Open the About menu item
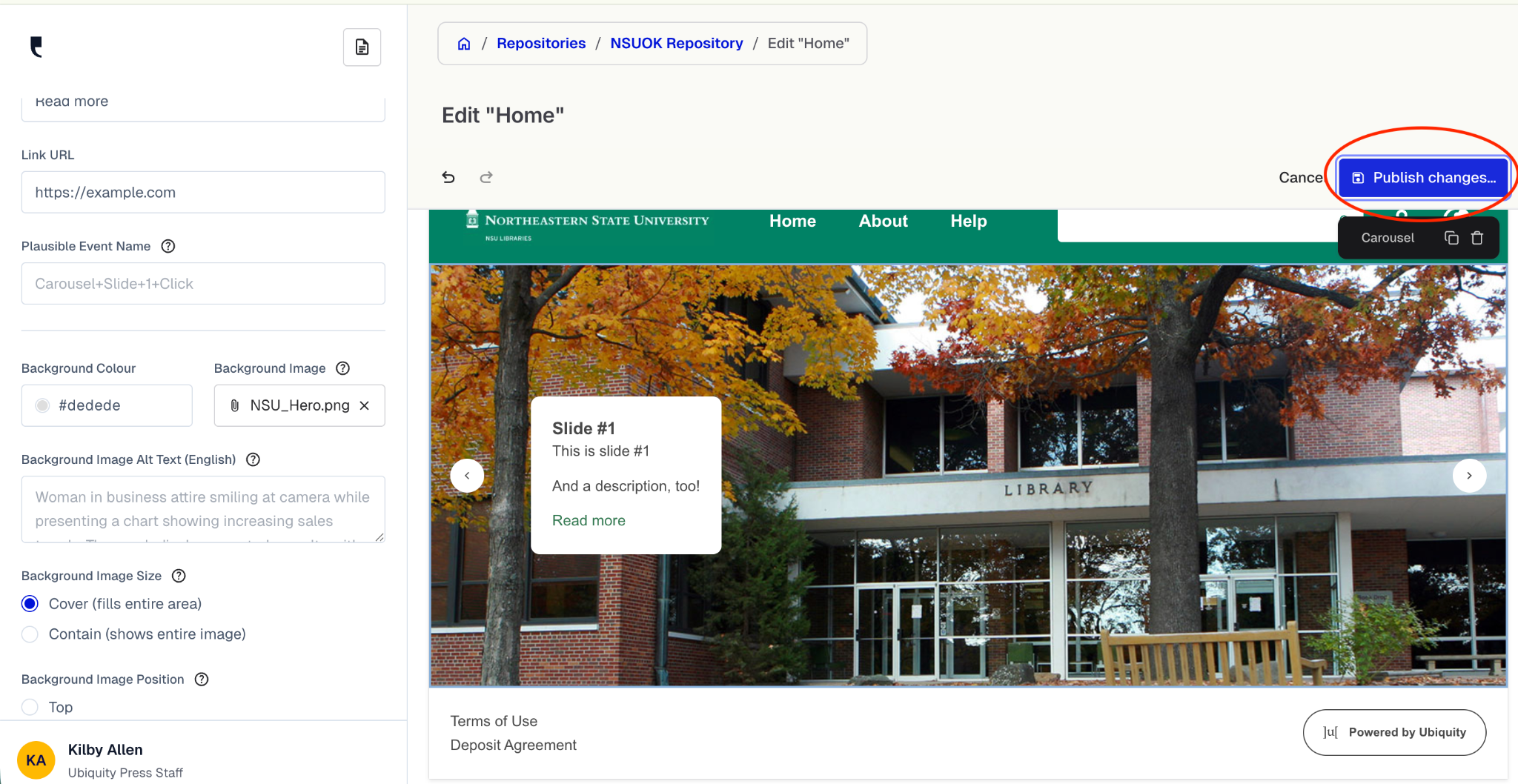 tap(883, 221)
